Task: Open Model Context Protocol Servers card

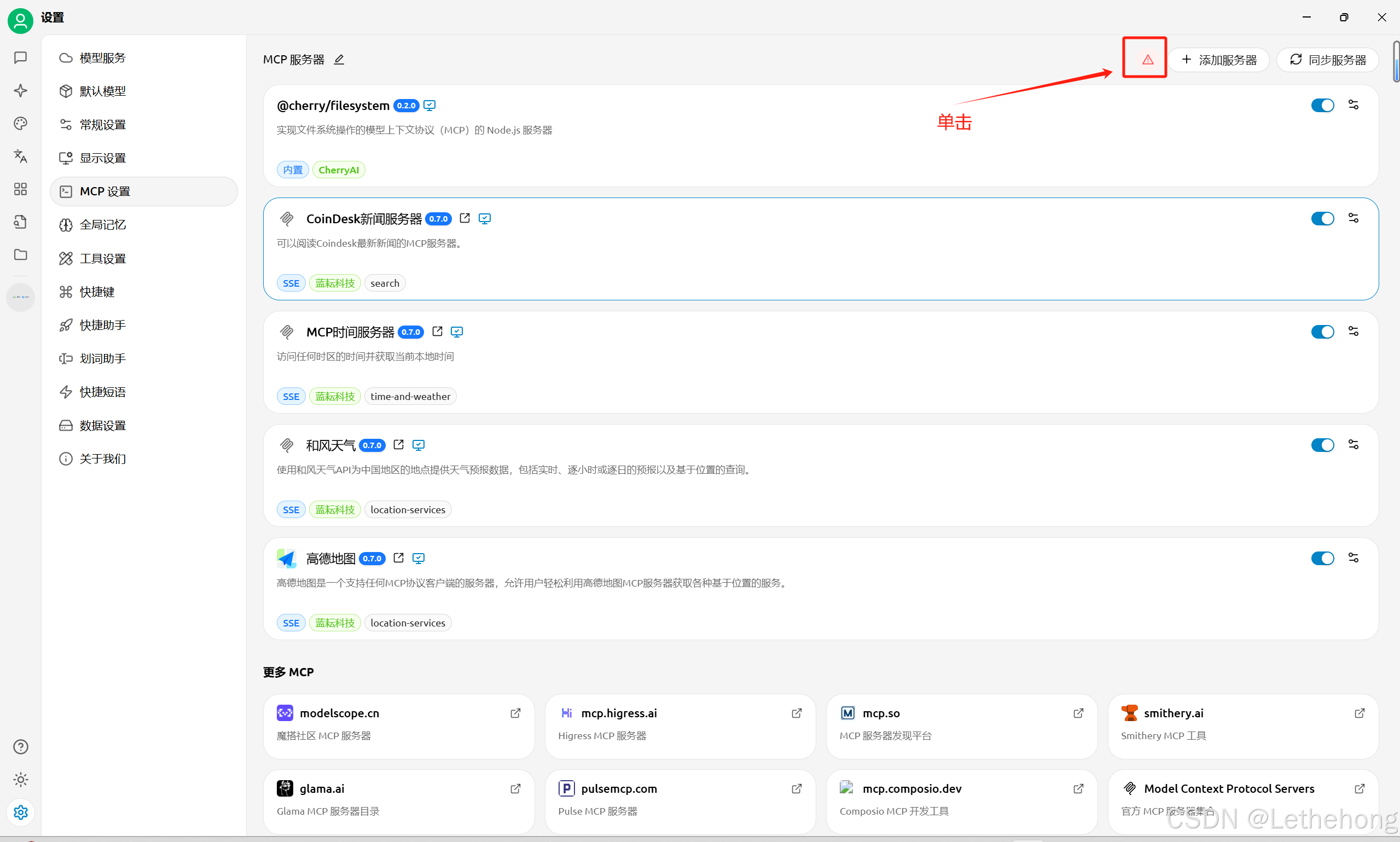Action: (1243, 802)
